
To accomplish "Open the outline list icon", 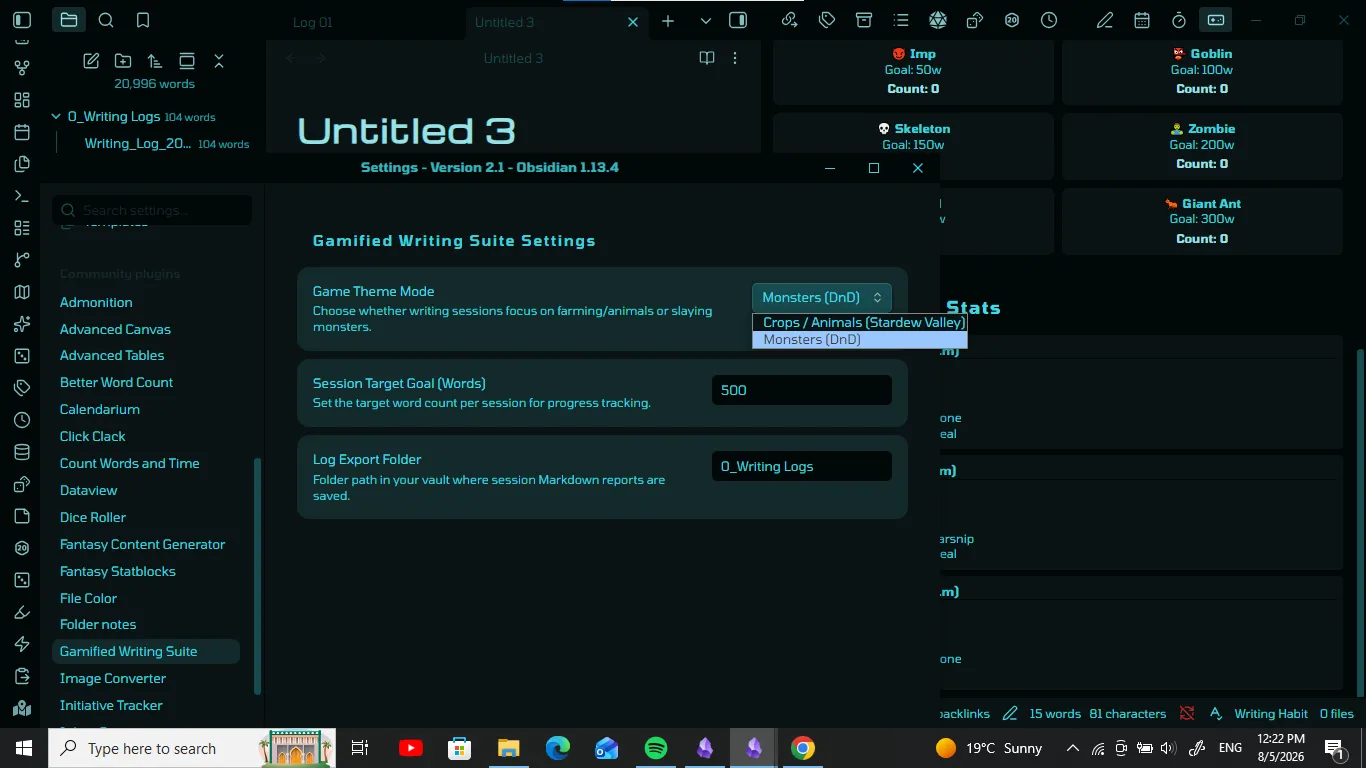I will 901,20.
